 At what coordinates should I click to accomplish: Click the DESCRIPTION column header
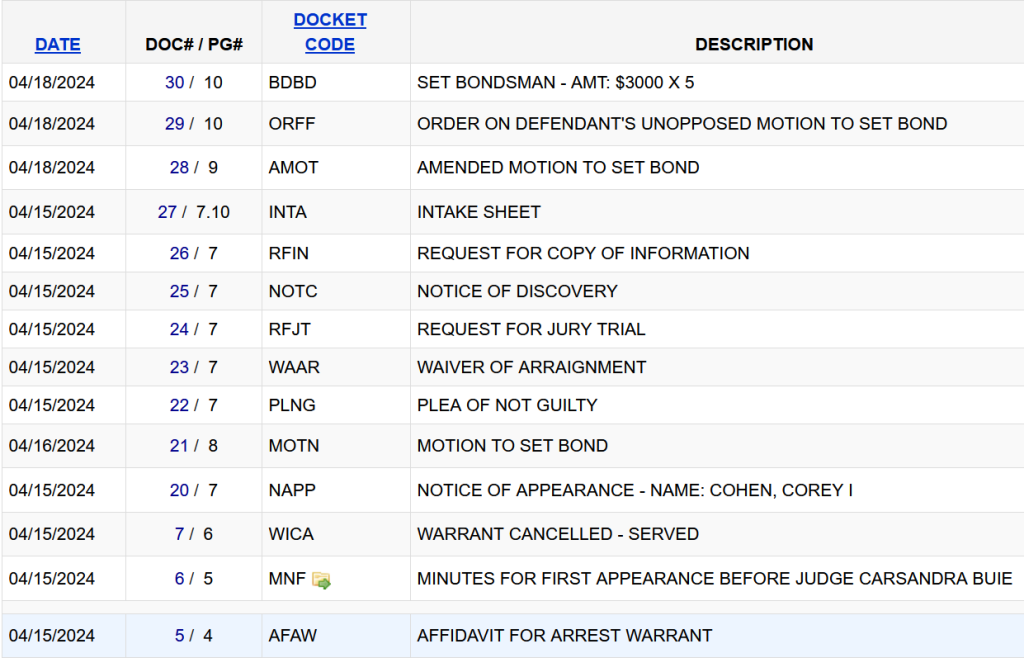coord(754,45)
